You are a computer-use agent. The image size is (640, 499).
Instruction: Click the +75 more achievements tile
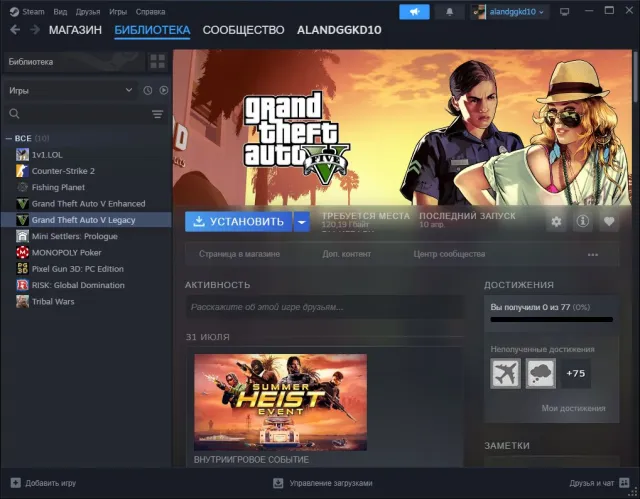coord(576,373)
